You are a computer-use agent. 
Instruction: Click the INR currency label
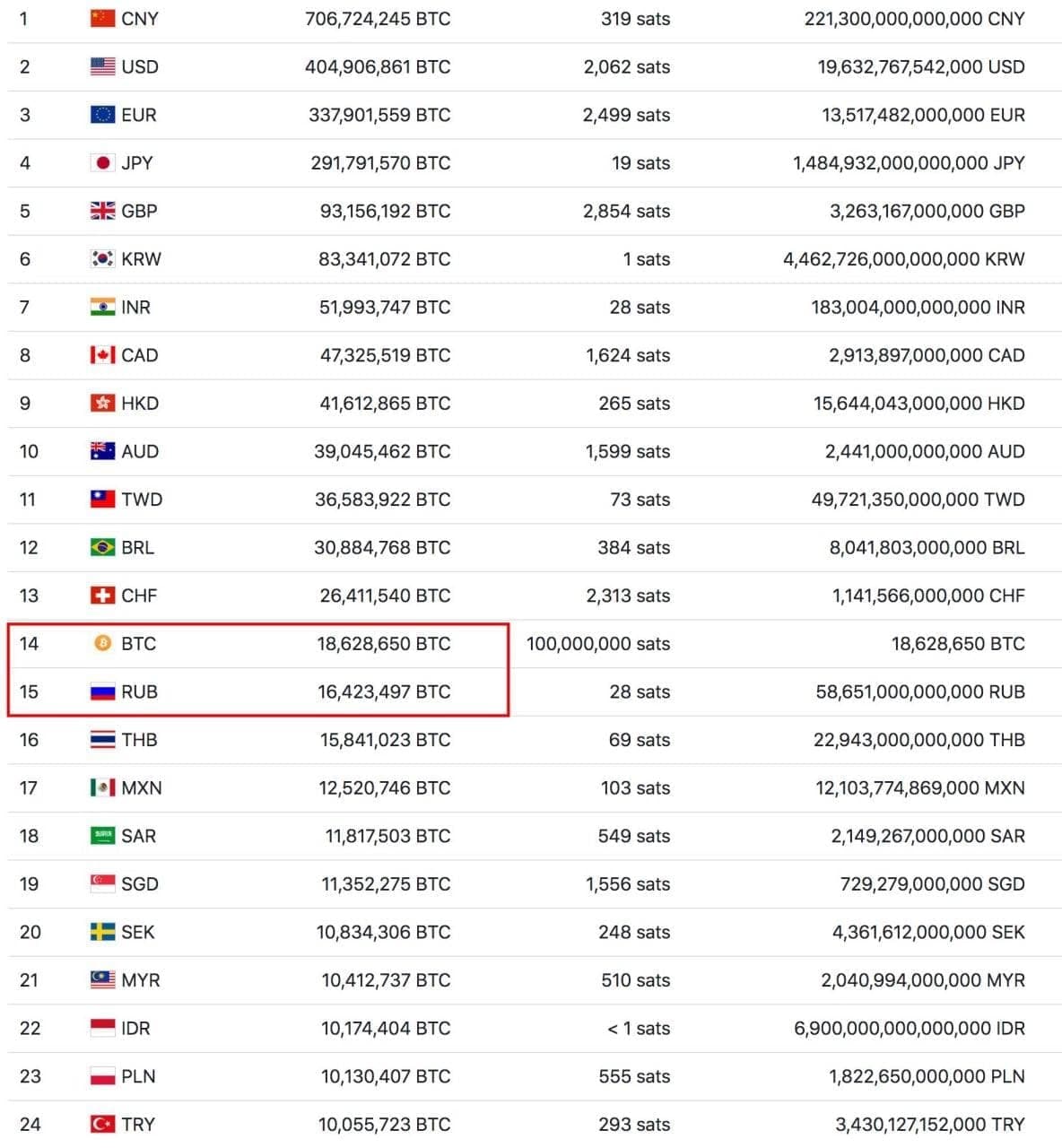136,308
